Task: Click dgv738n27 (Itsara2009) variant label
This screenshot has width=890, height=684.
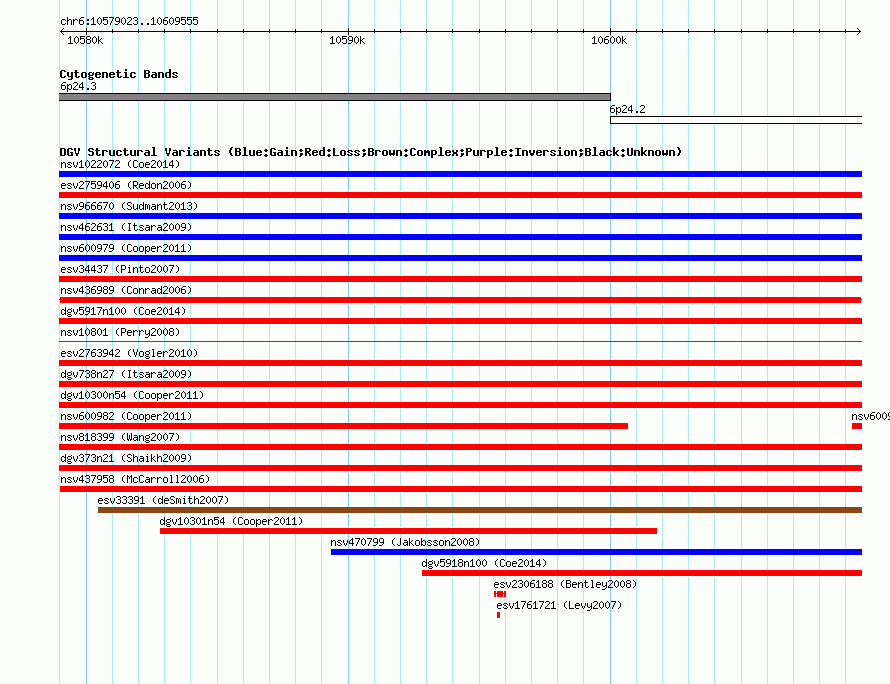Action: (x=126, y=374)
